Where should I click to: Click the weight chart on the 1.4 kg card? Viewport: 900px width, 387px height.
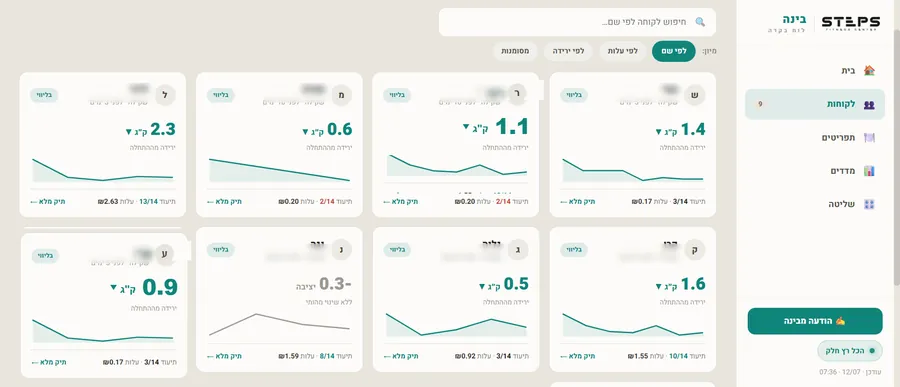(x=633, y=171)
